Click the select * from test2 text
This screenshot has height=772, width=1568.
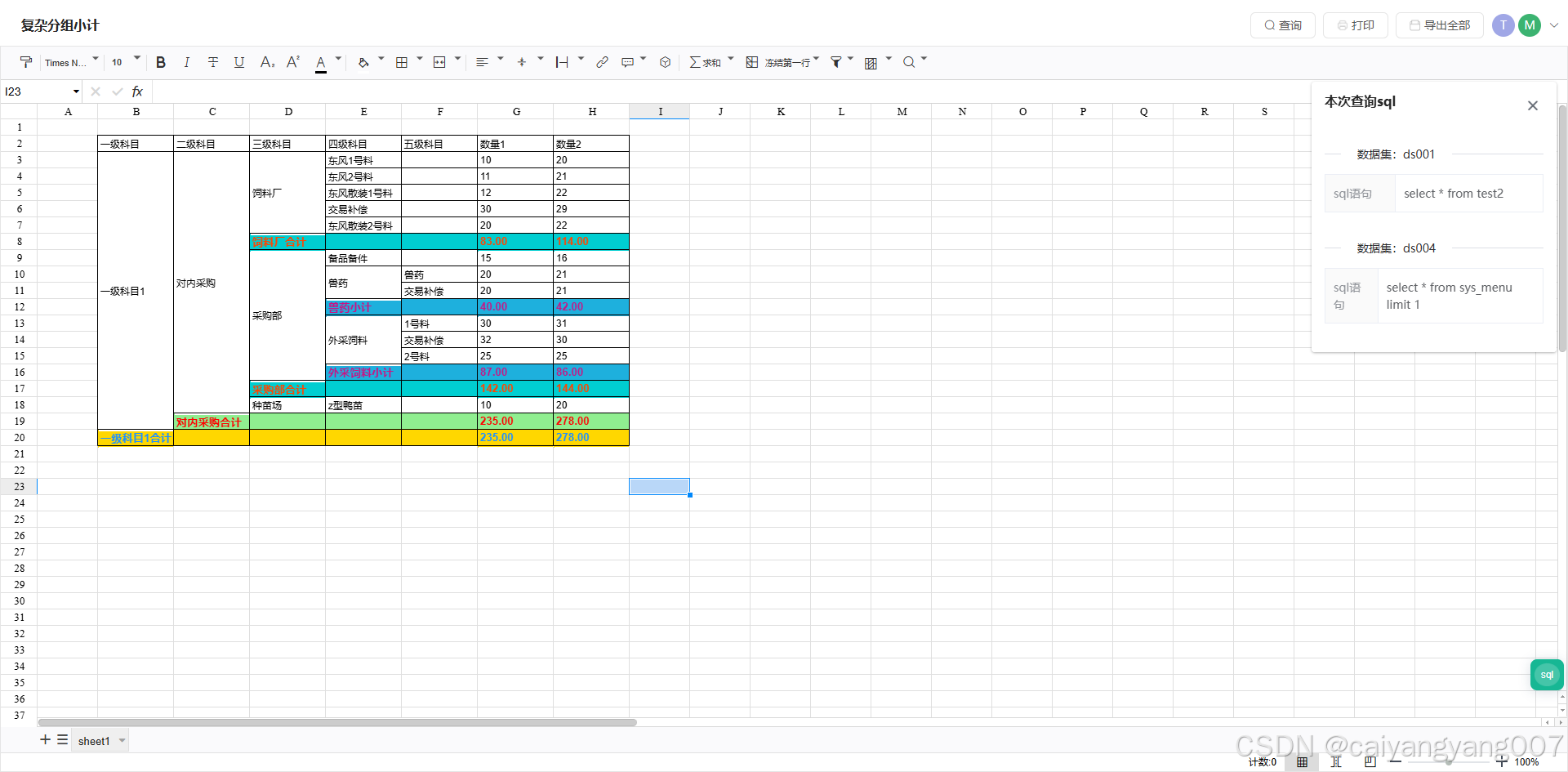click(1454, 194)
